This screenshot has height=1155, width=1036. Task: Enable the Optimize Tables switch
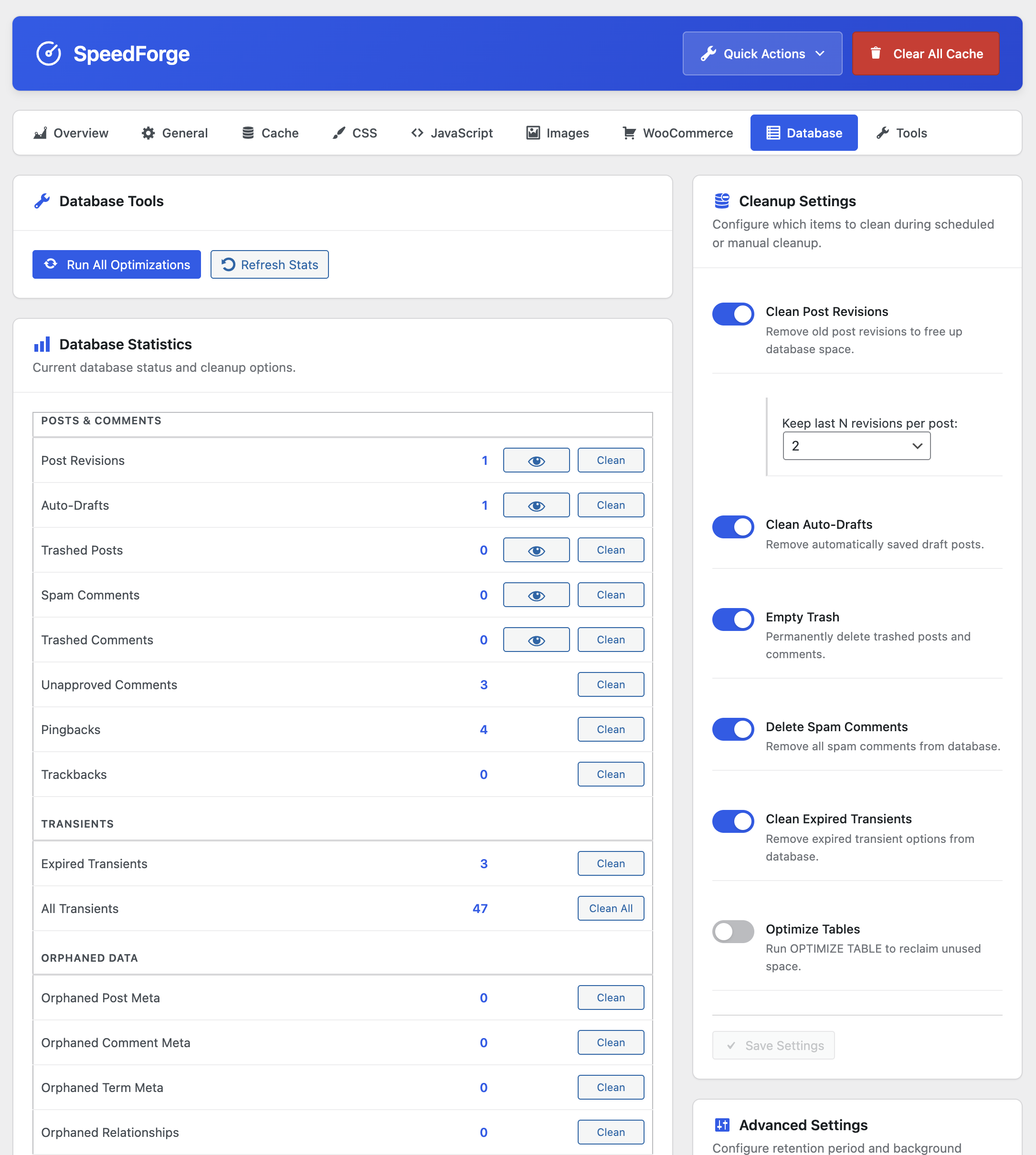coord(732,931)
